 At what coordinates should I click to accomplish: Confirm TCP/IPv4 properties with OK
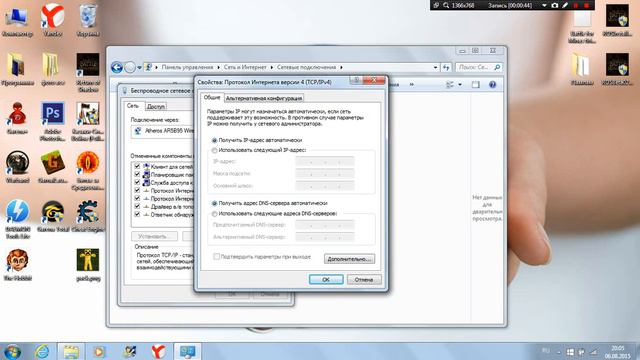[x=326, y=280]
